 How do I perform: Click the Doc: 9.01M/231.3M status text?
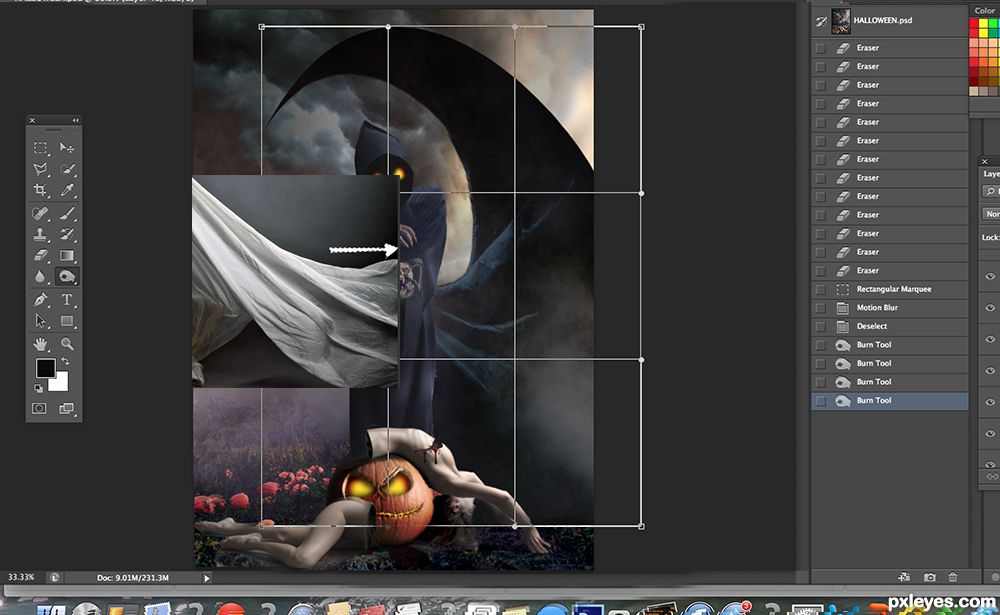click(133, 578)
